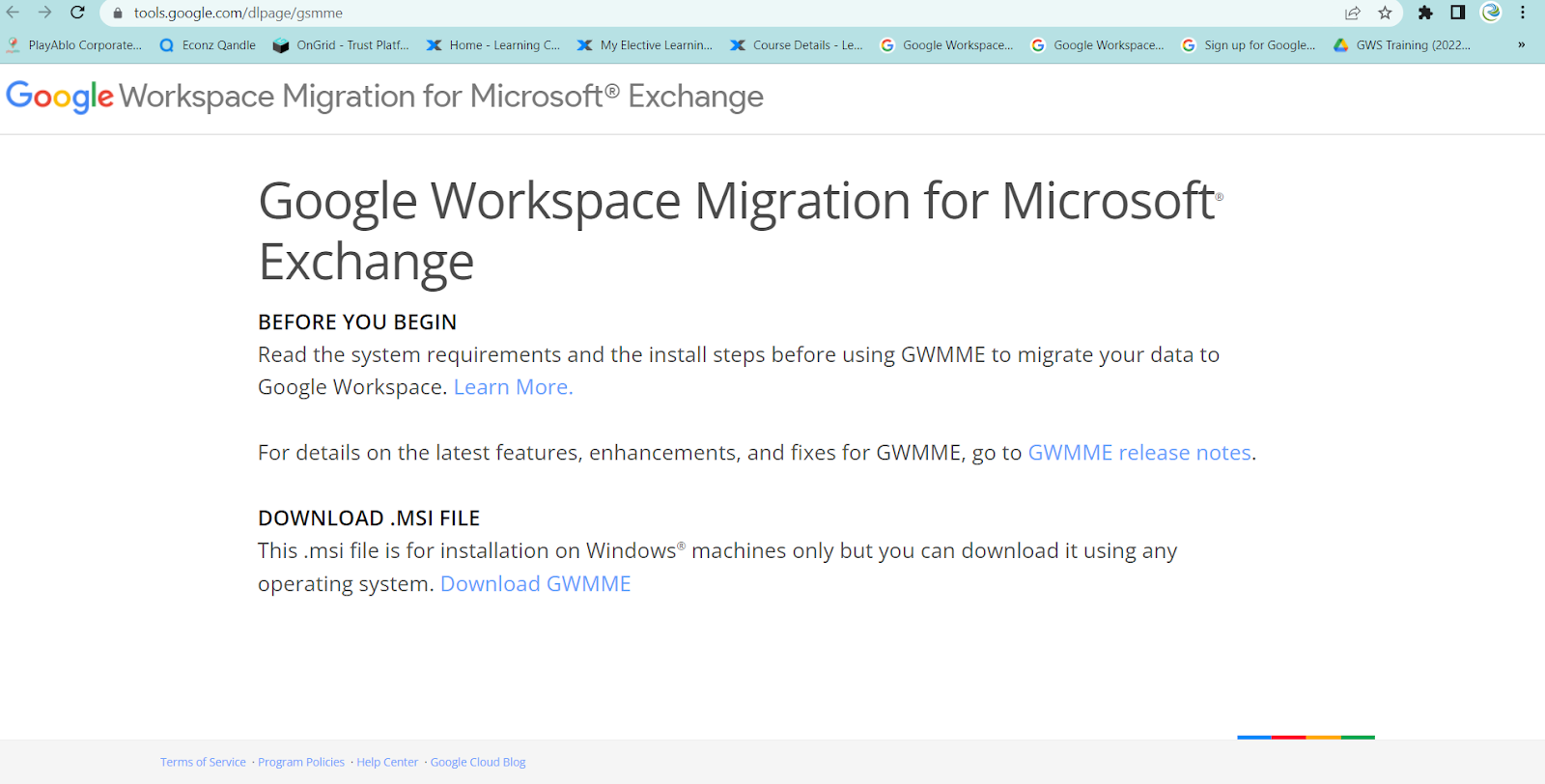The width and height of the screenshot is (1545, 784).
Task: Open the Home - Learning C... bookmark
Action: click(x=493, y=45)
